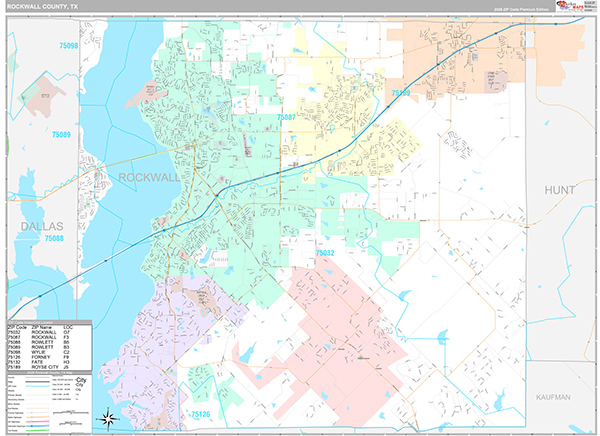Click the green line swatch in the legend
Image resolution: width=600 pixels, height=436 pixels.
point(38,430)
